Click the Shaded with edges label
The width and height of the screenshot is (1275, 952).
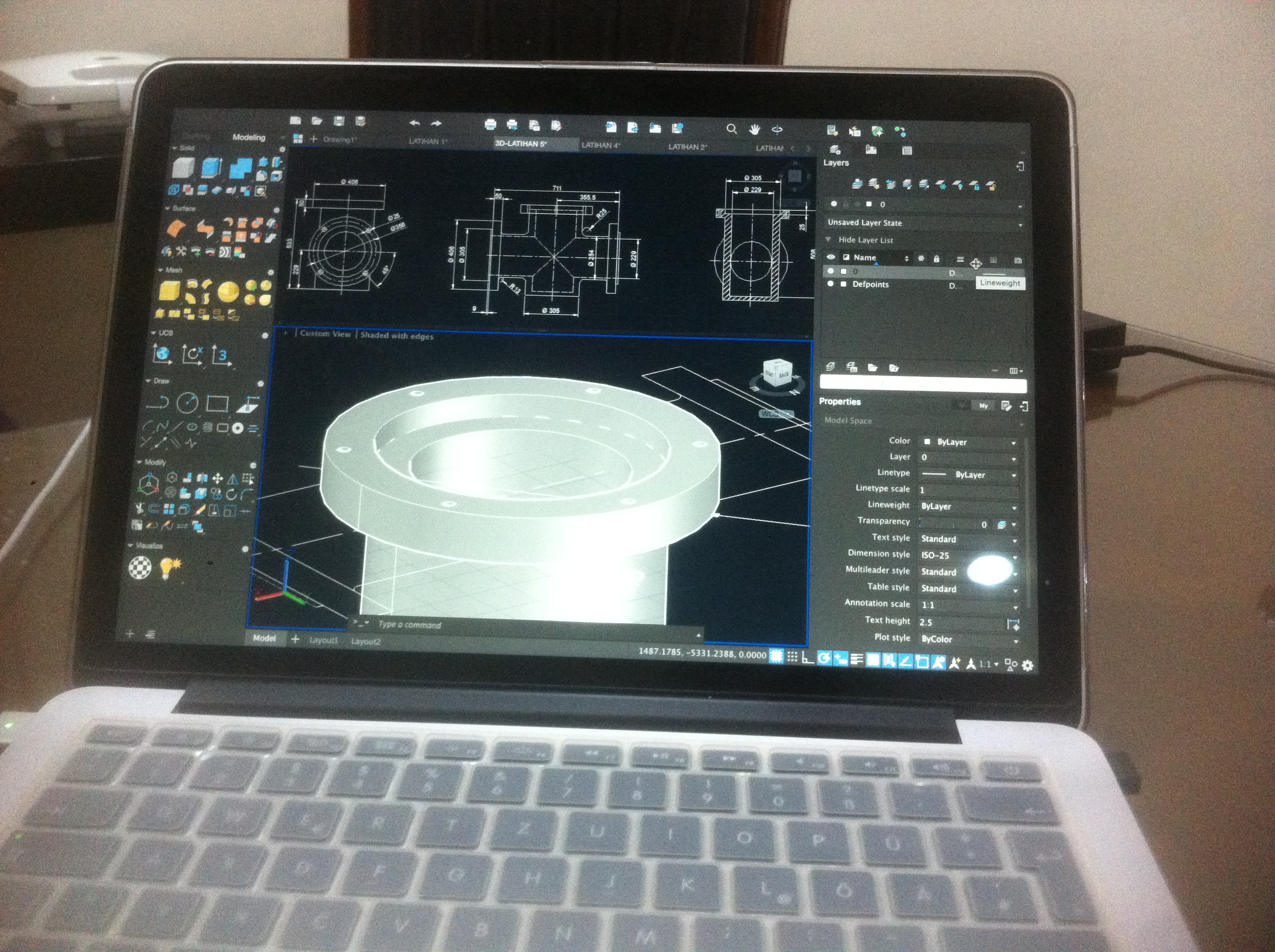[396, 335]
